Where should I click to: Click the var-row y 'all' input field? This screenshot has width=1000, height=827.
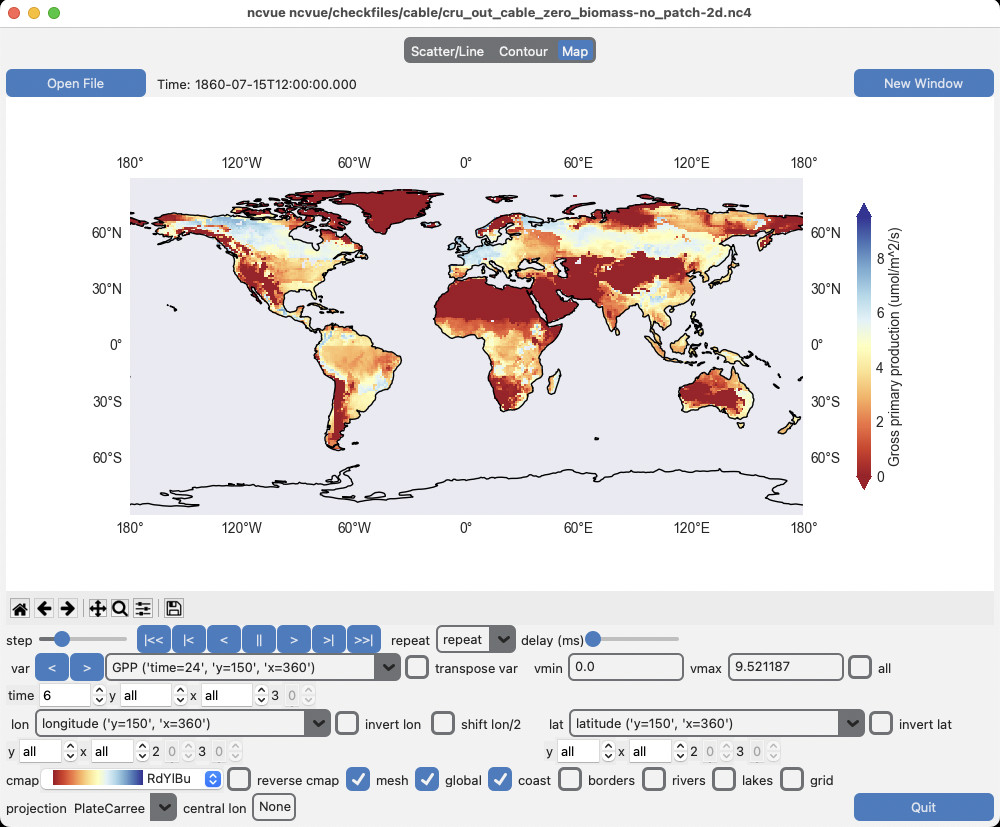coord(146,695)
